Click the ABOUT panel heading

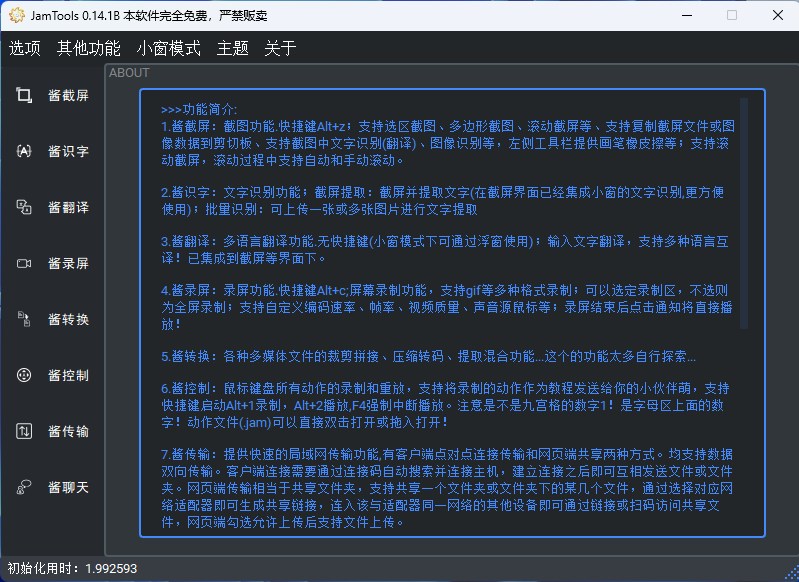129,73
